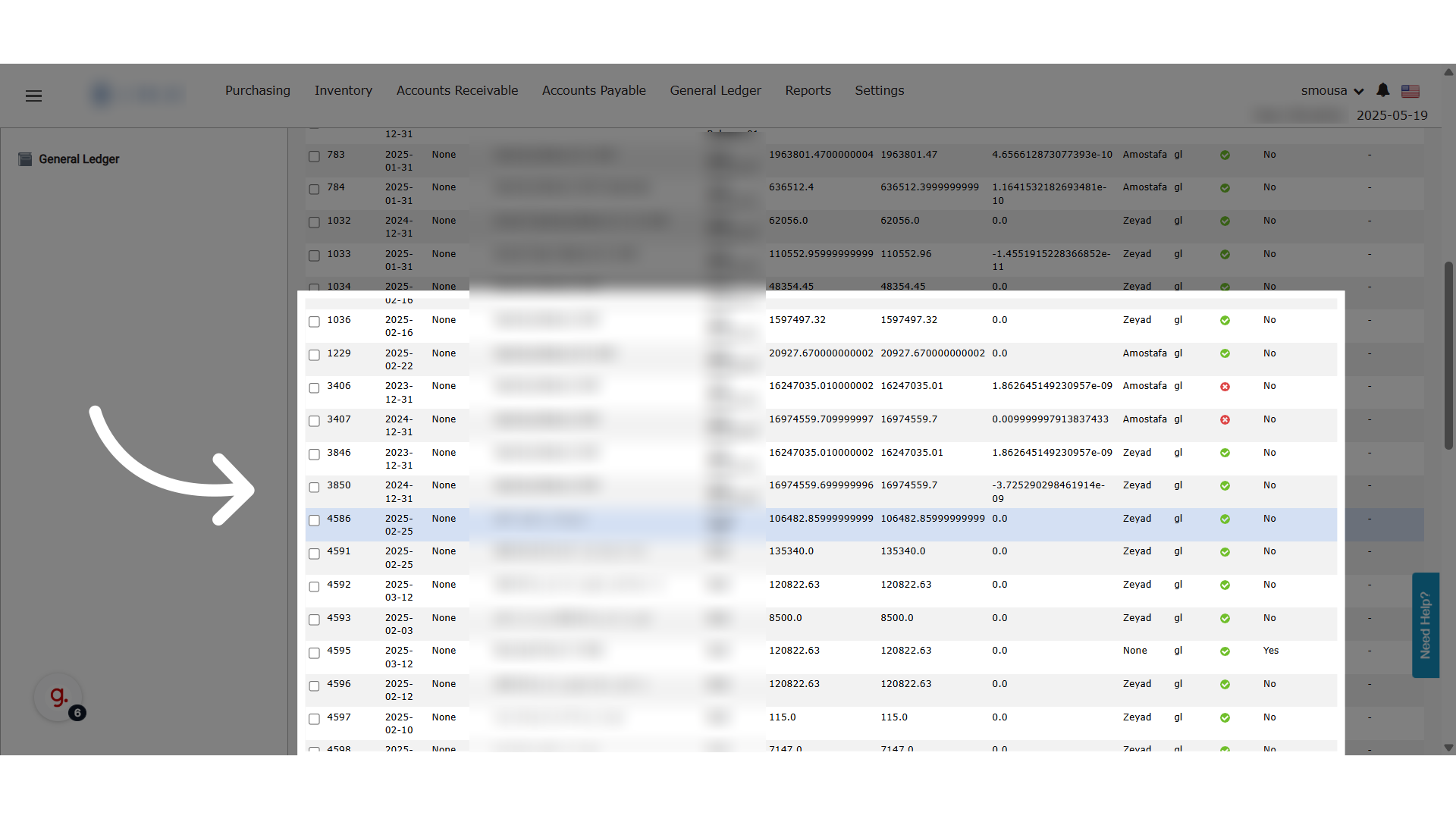Click entry number 3850

(x=339, y=485)
